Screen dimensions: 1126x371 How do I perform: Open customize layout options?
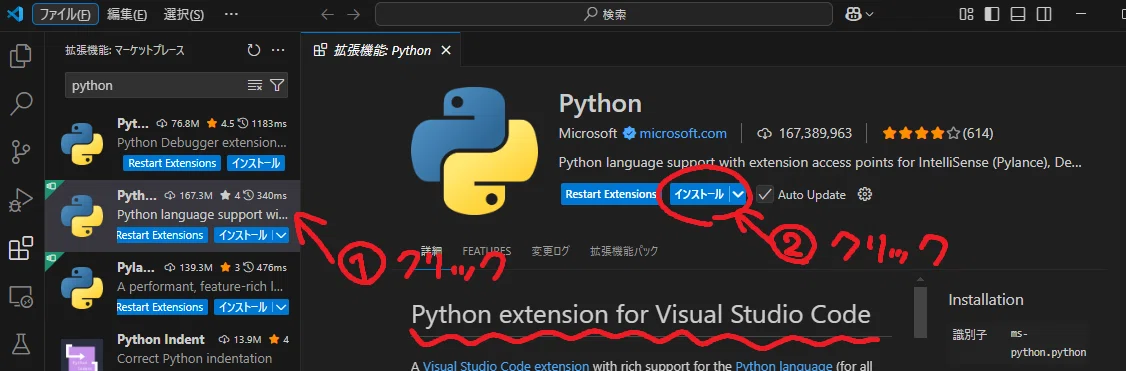coord(967,14)
